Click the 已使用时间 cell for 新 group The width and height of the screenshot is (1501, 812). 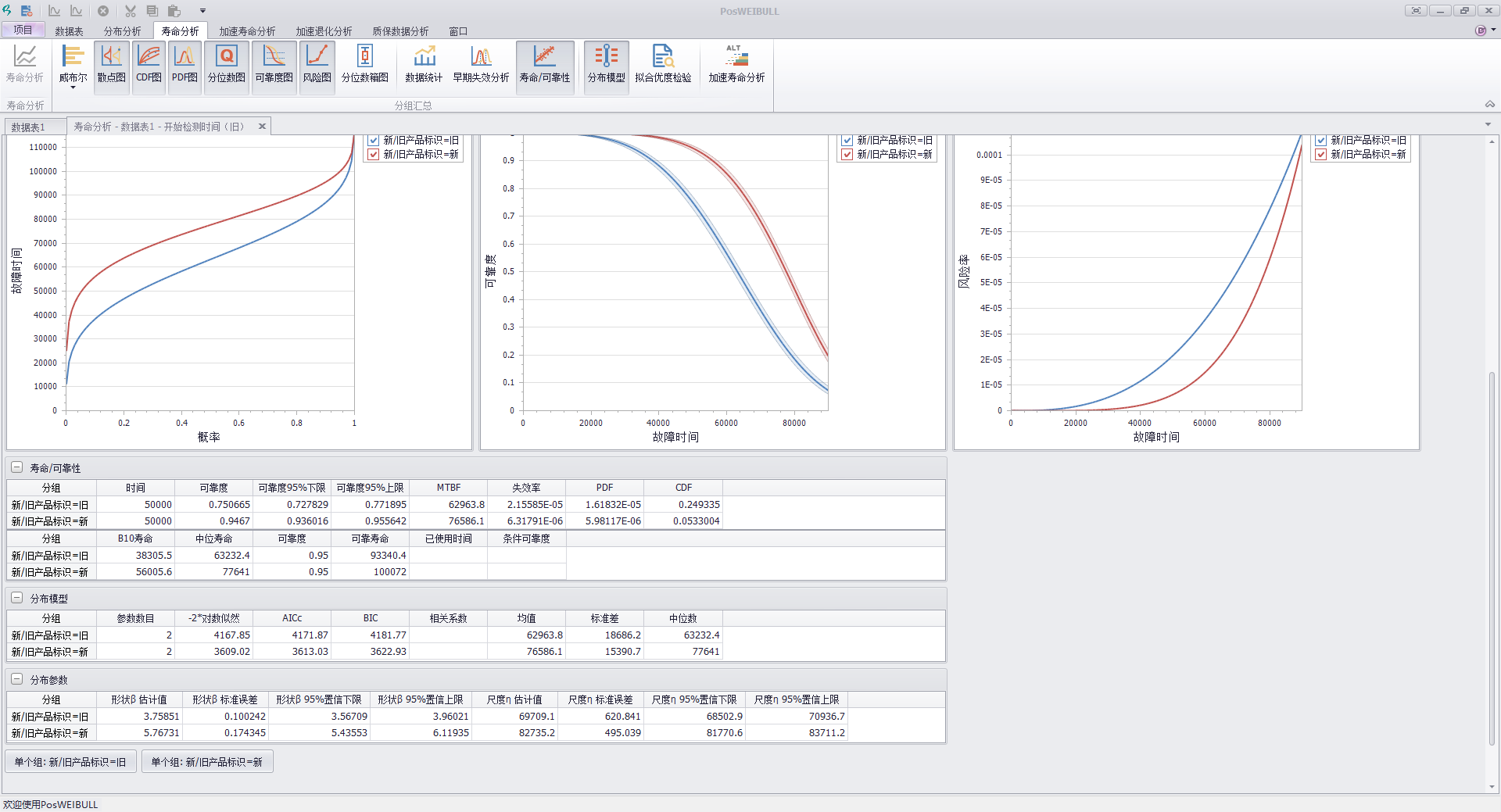[449, 572]
